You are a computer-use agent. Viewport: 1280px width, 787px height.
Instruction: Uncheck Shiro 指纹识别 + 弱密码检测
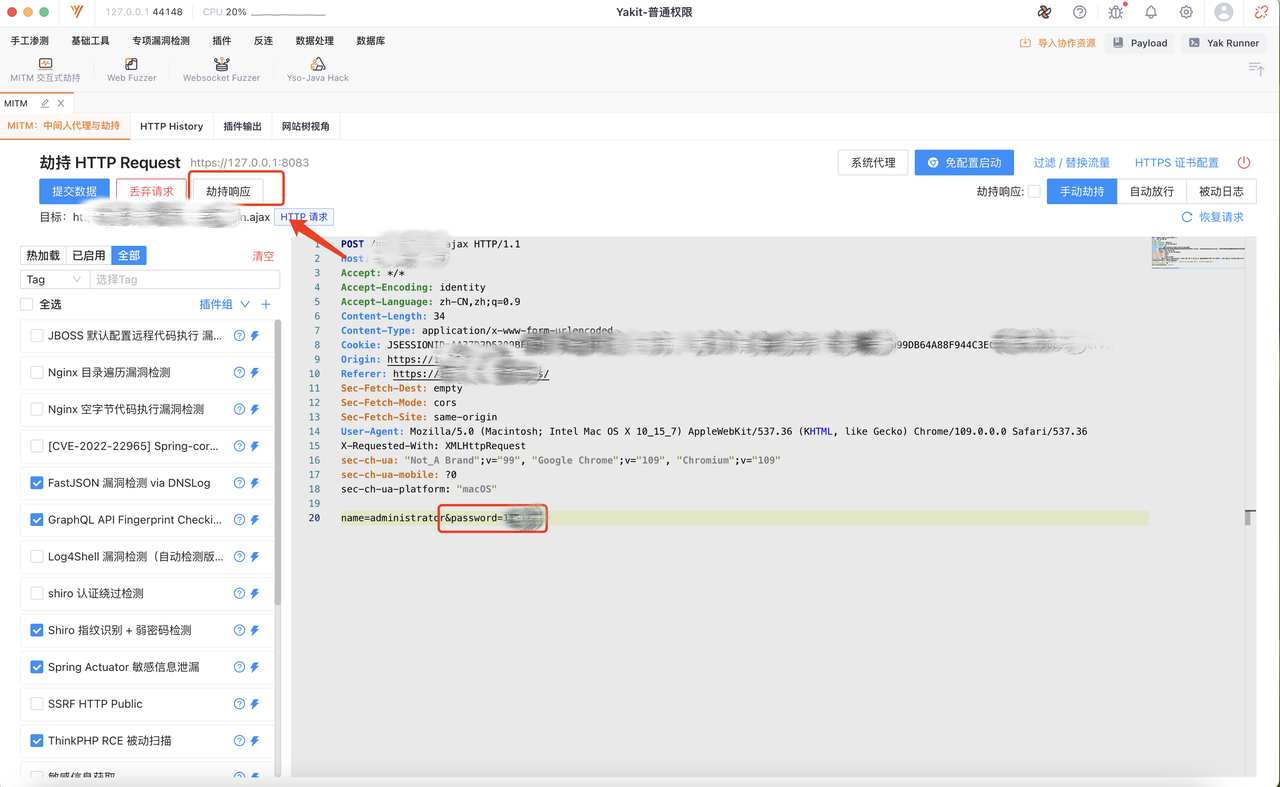[x=37, y=630]
